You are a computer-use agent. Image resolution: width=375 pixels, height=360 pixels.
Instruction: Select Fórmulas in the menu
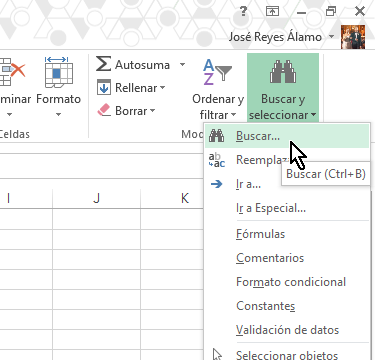click(287, 234)
